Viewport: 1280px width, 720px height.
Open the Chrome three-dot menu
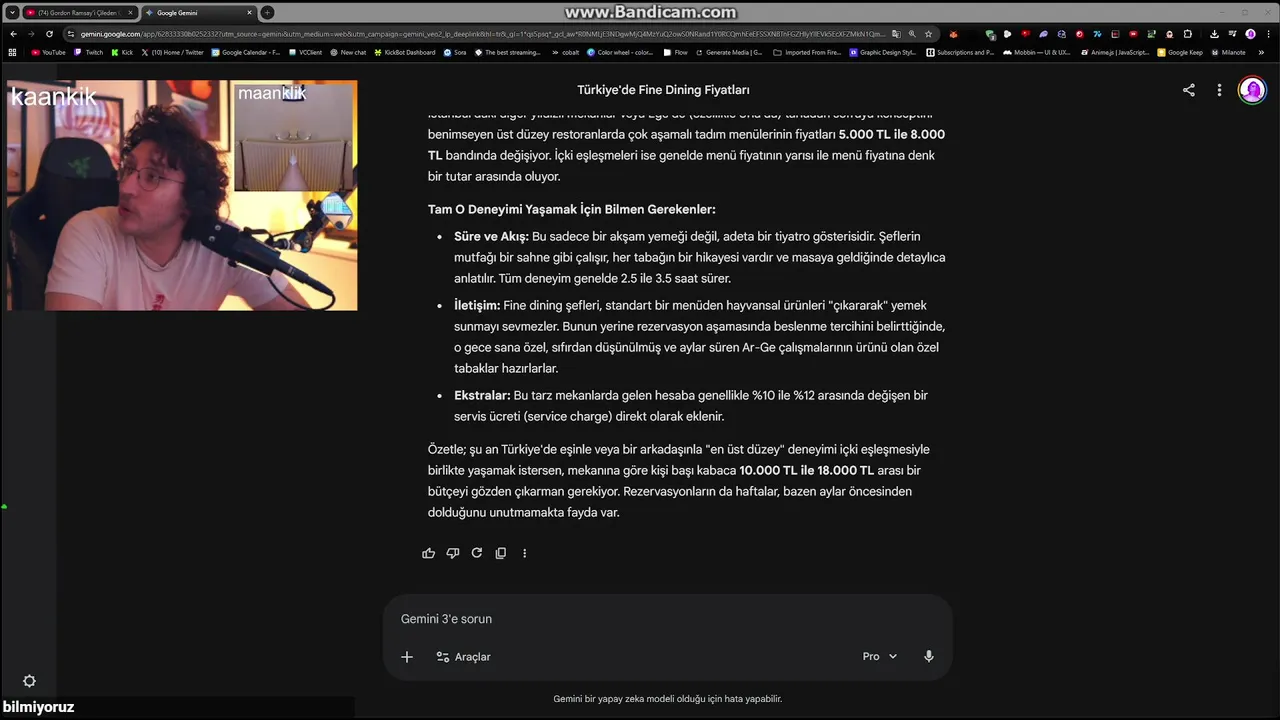(1268, 34)
